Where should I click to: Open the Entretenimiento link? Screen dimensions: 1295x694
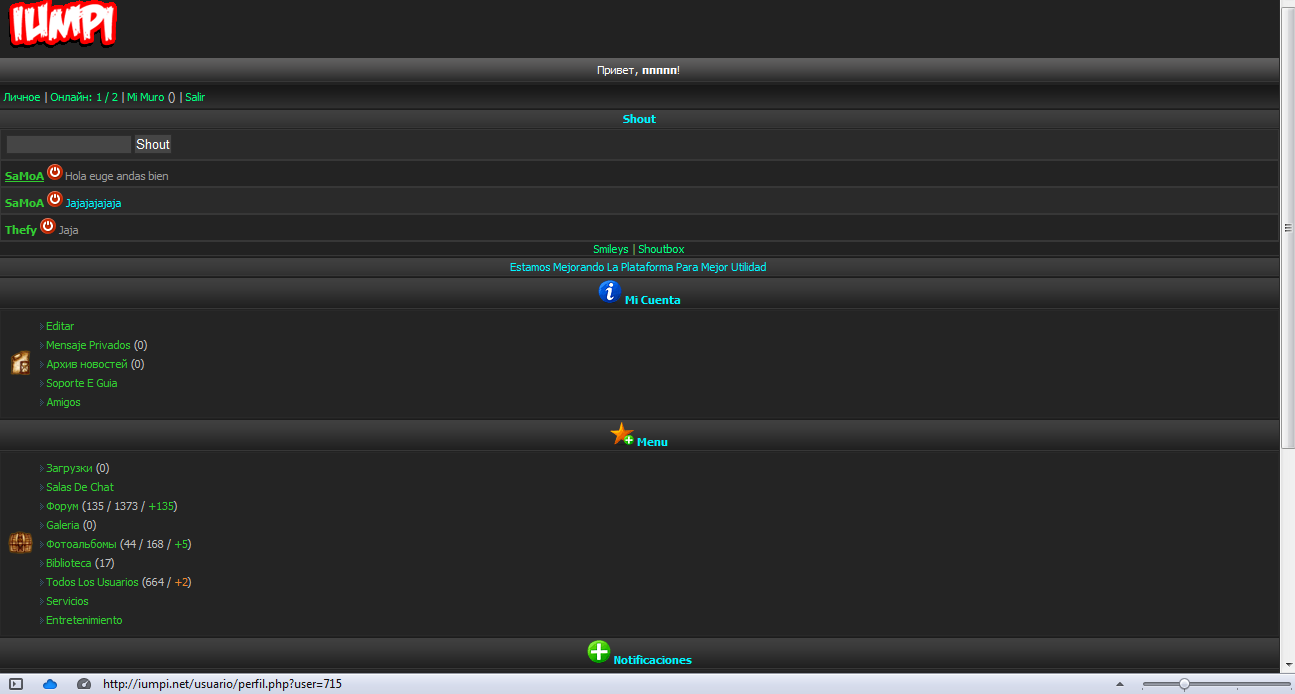(x=84, y=620)
